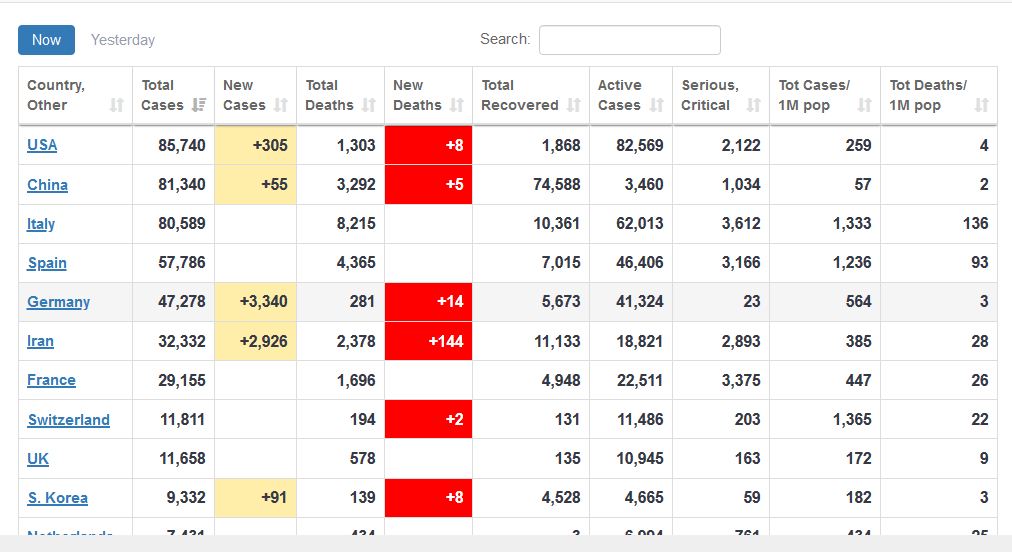The height and width of the screenshot is (552, 1012).
Task: Sort by Total Cases using sort icon
Action: 199,105
